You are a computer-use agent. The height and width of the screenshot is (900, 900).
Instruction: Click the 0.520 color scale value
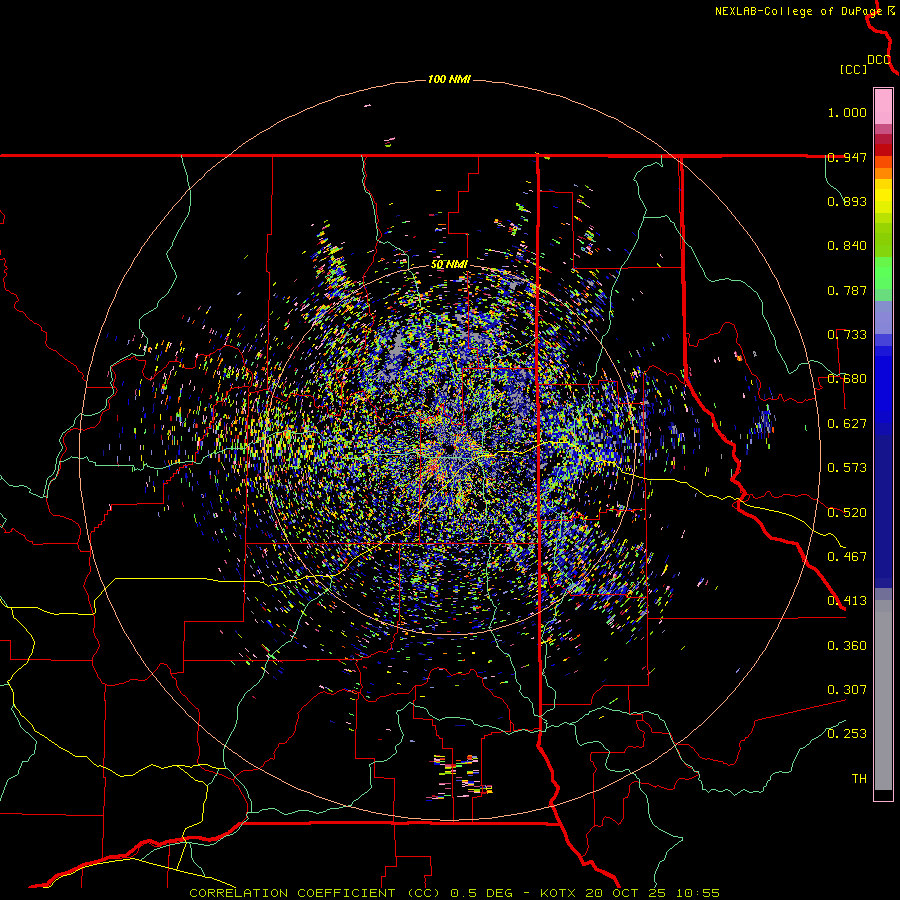coord(847,513)
